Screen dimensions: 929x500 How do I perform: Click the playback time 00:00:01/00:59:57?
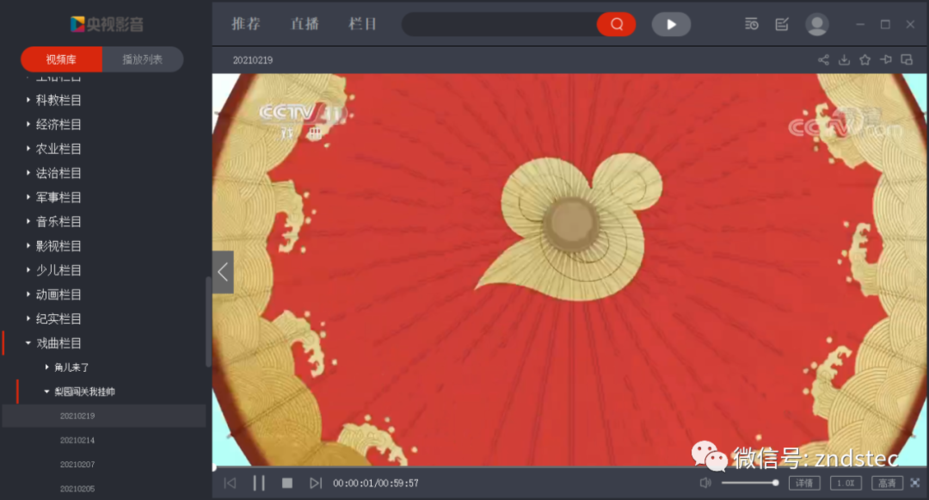376,483
